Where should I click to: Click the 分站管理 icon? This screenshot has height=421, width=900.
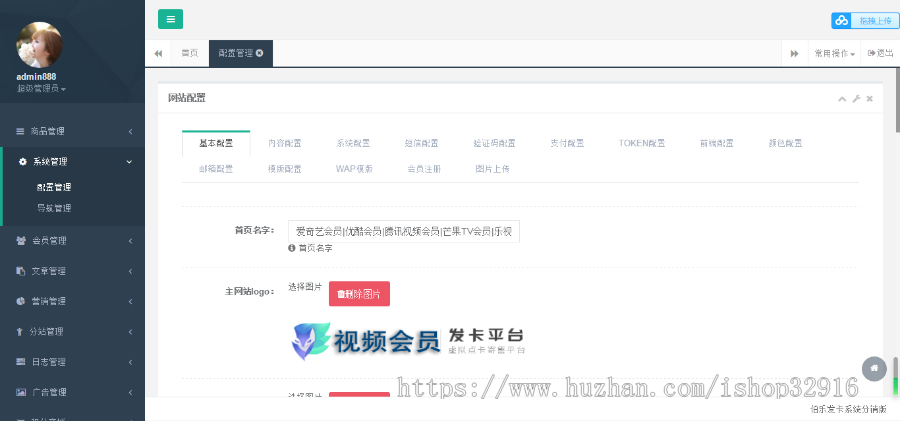coord(19,331)
